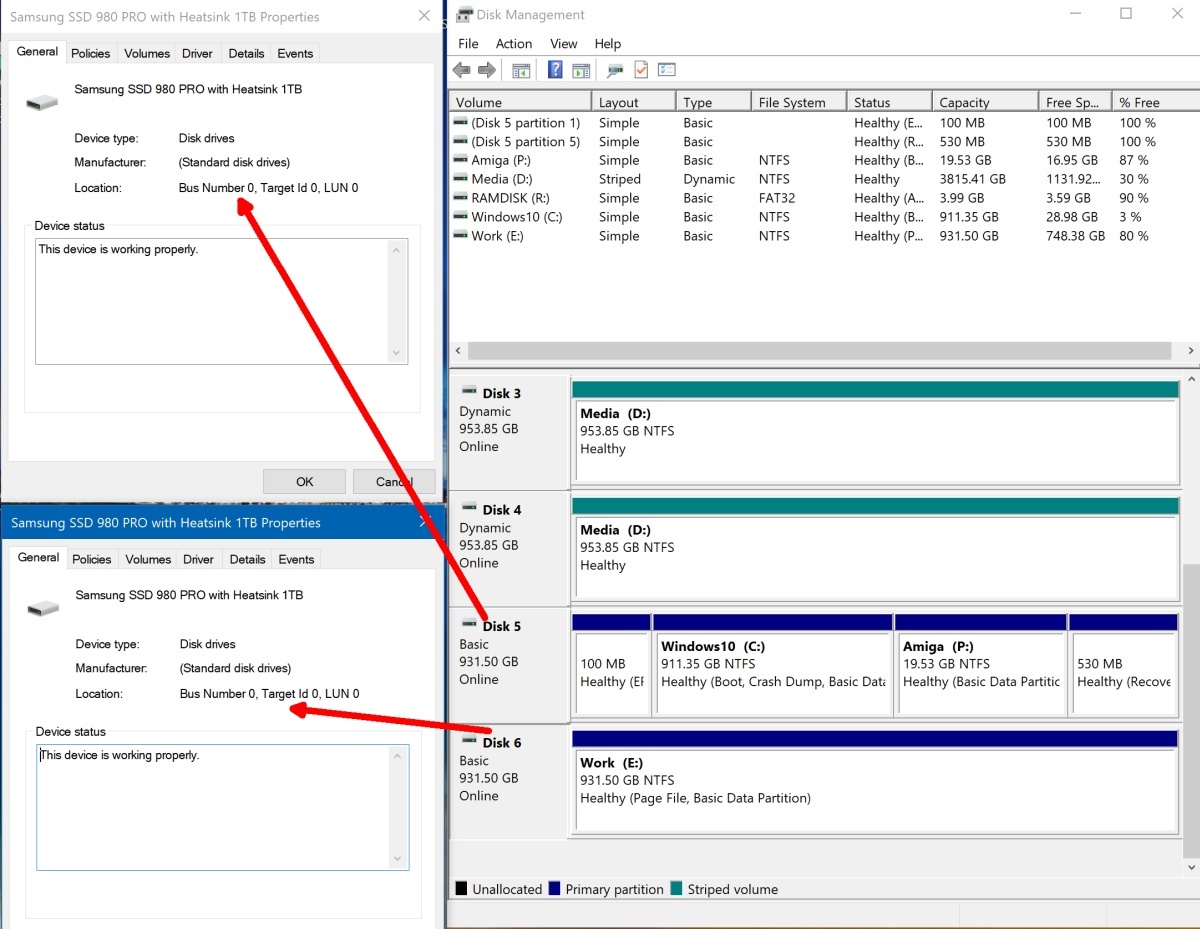Click the checkmark document toolbar icon

pos(641,70)
